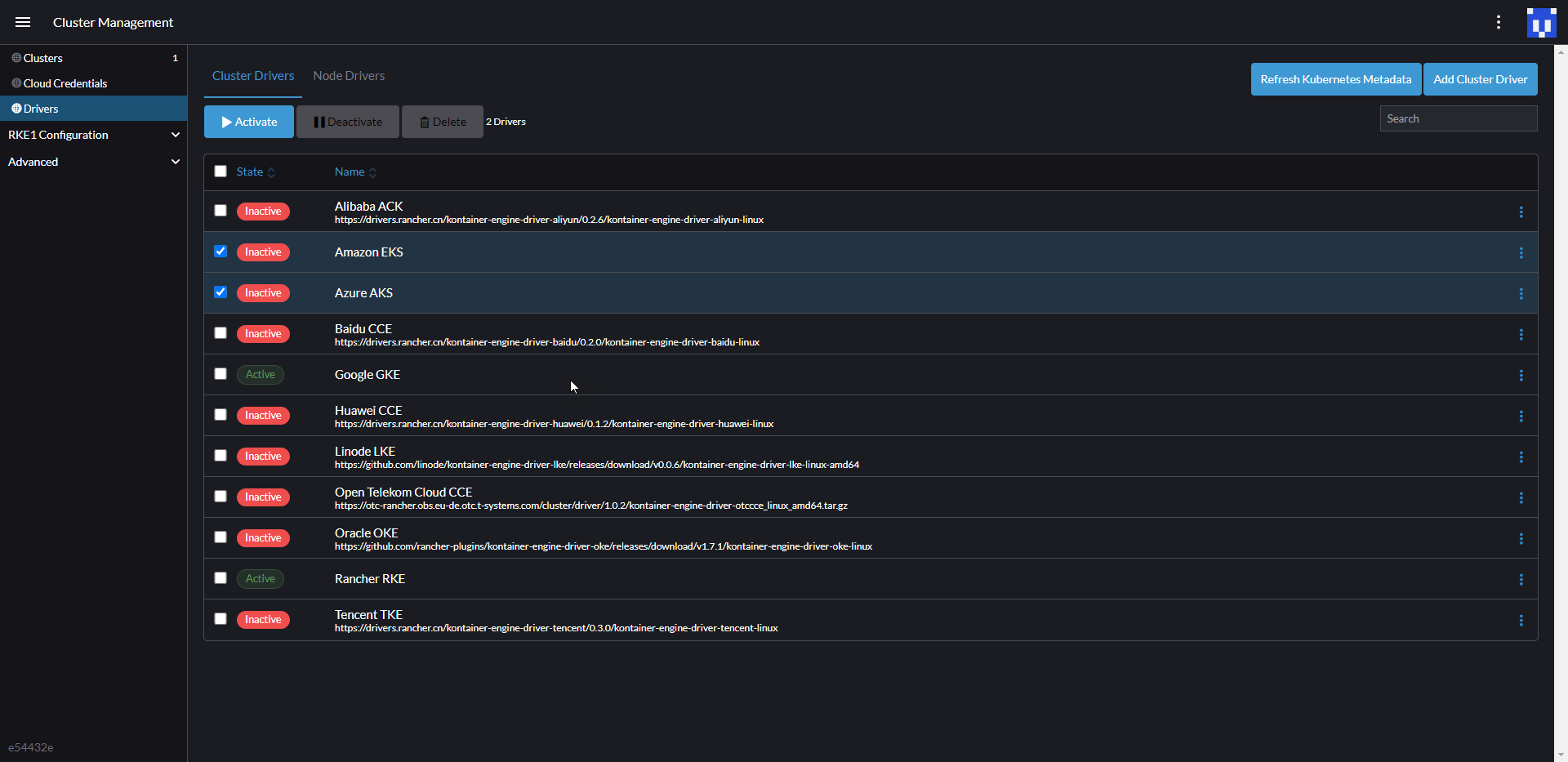Open the hamburger navigation menu
Image resolution: width=1568 pixels, height=762 pixels.
point(22,22)
